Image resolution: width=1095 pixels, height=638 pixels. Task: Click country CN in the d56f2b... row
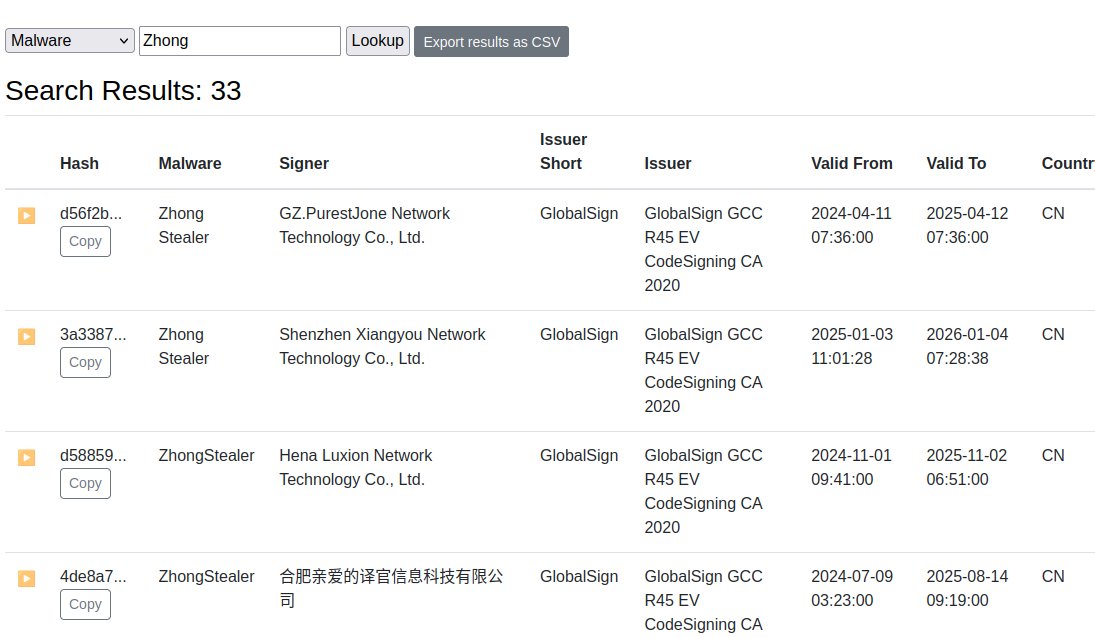pyautogui.click(x=1053, y=214)
